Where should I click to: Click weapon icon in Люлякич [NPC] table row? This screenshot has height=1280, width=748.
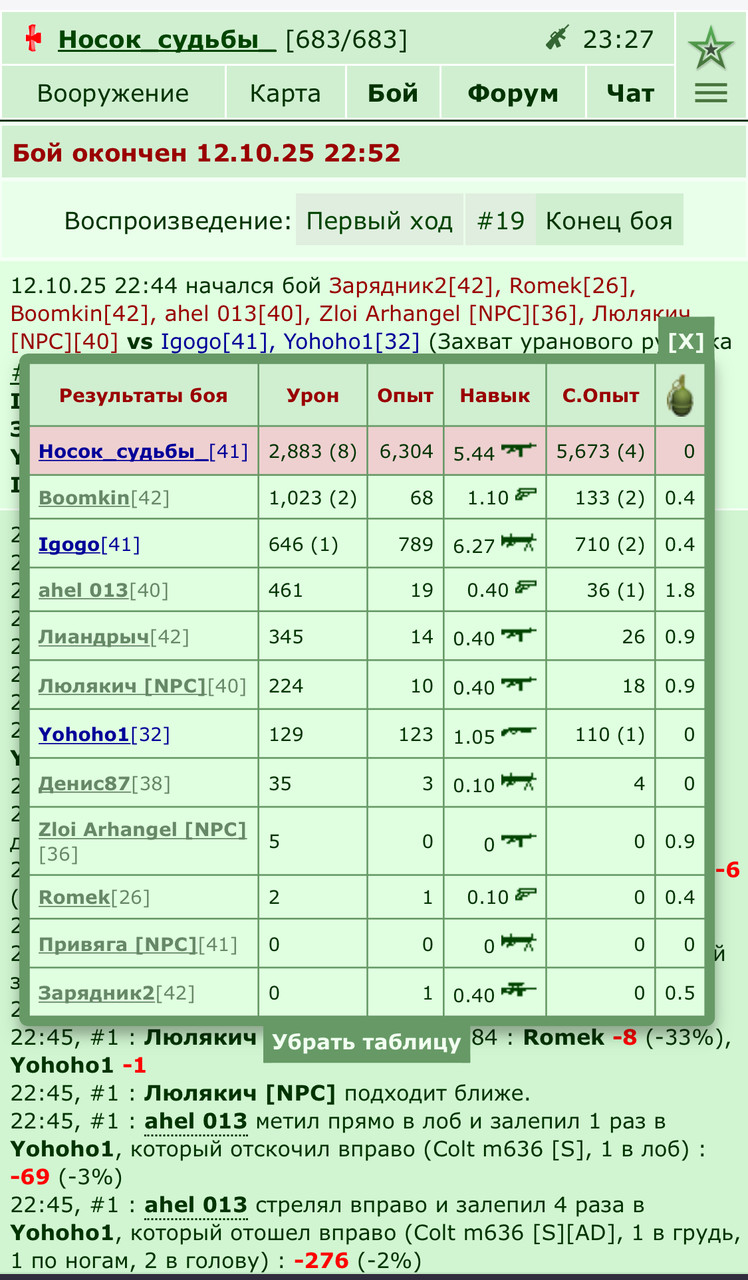(x=519, y=685)
